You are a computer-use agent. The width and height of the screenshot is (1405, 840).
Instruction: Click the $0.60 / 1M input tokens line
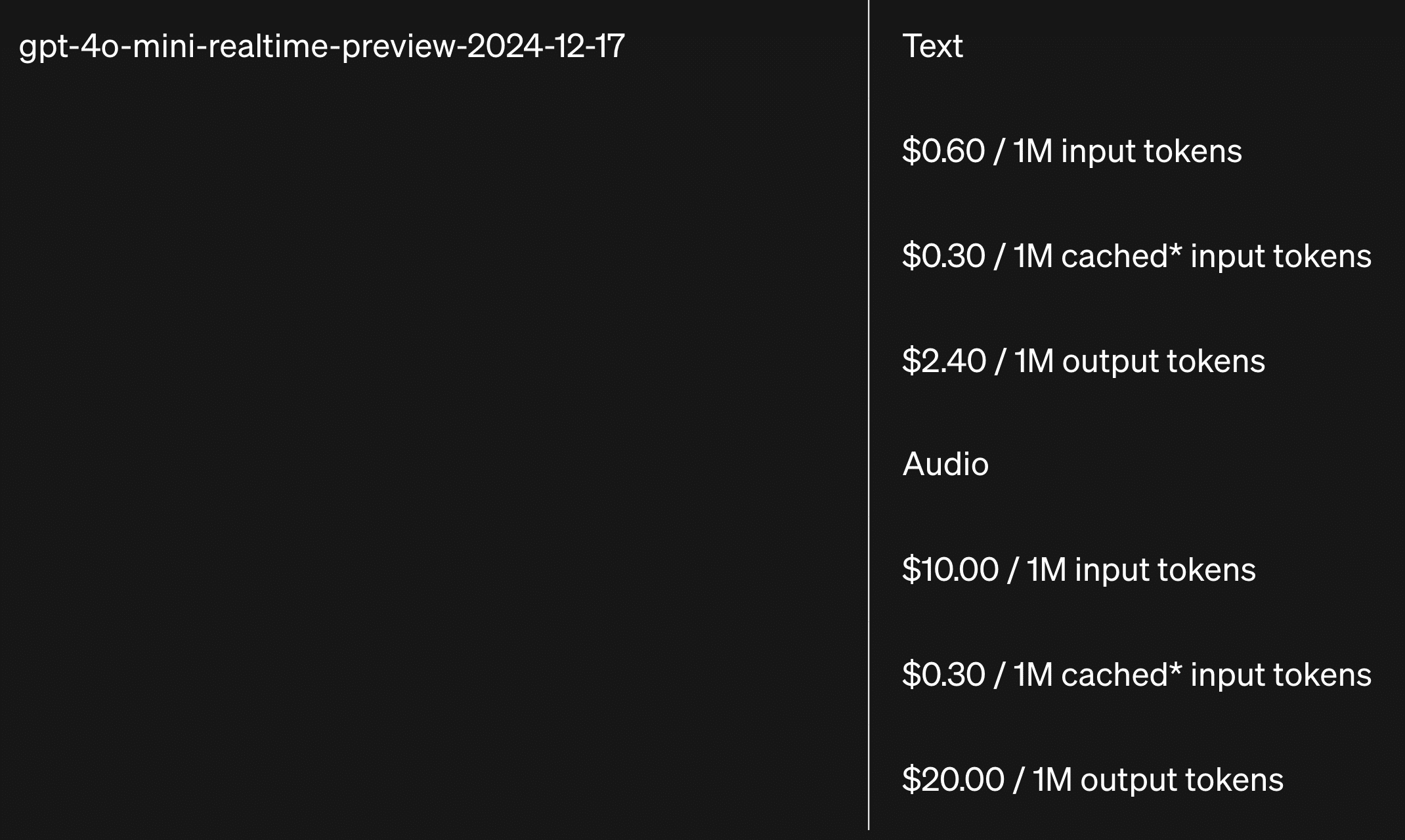tap(1071, 151)
